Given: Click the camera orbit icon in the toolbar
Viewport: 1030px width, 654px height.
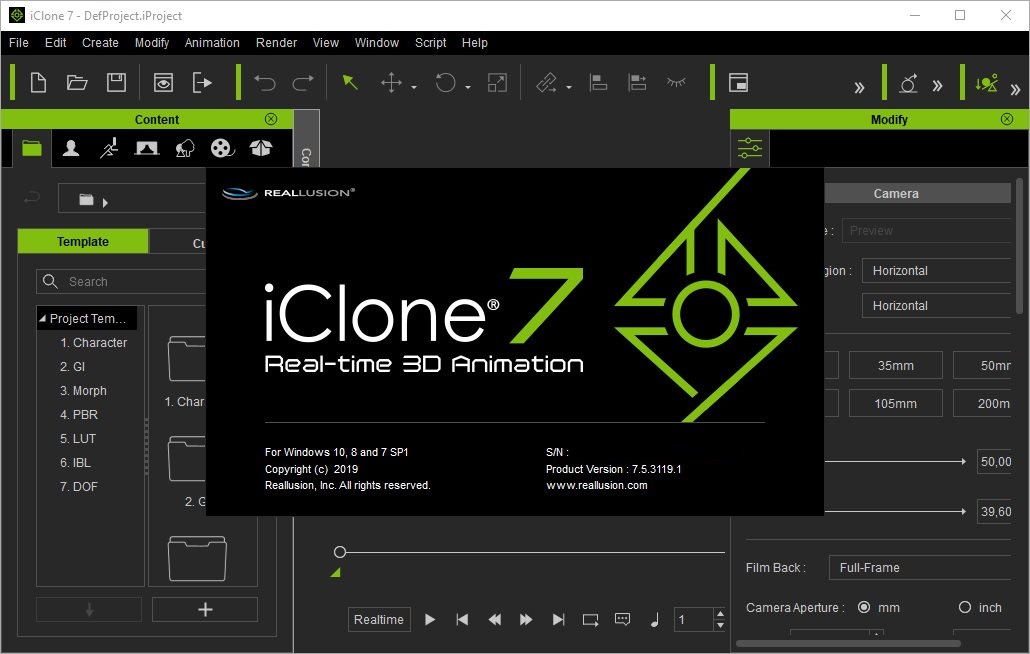Looking at the screenshot, I should (908, 83).
